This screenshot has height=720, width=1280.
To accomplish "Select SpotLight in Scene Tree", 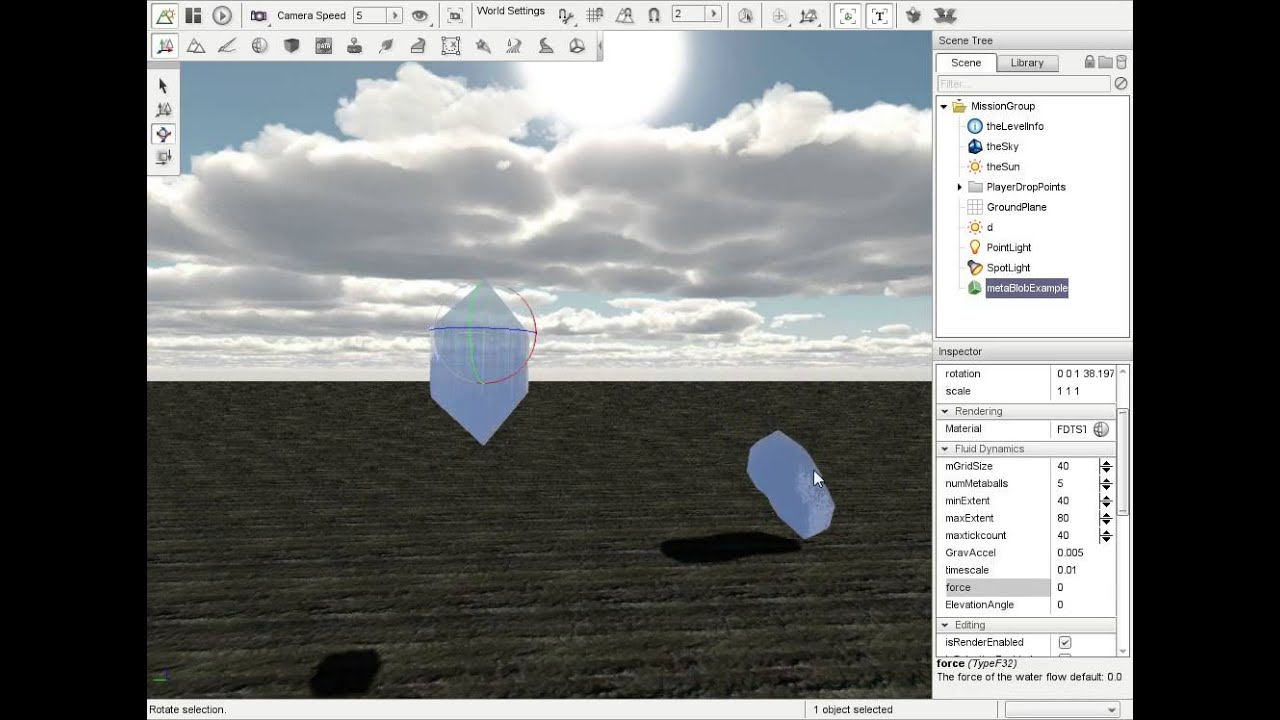I will [x=1008, y=268].
